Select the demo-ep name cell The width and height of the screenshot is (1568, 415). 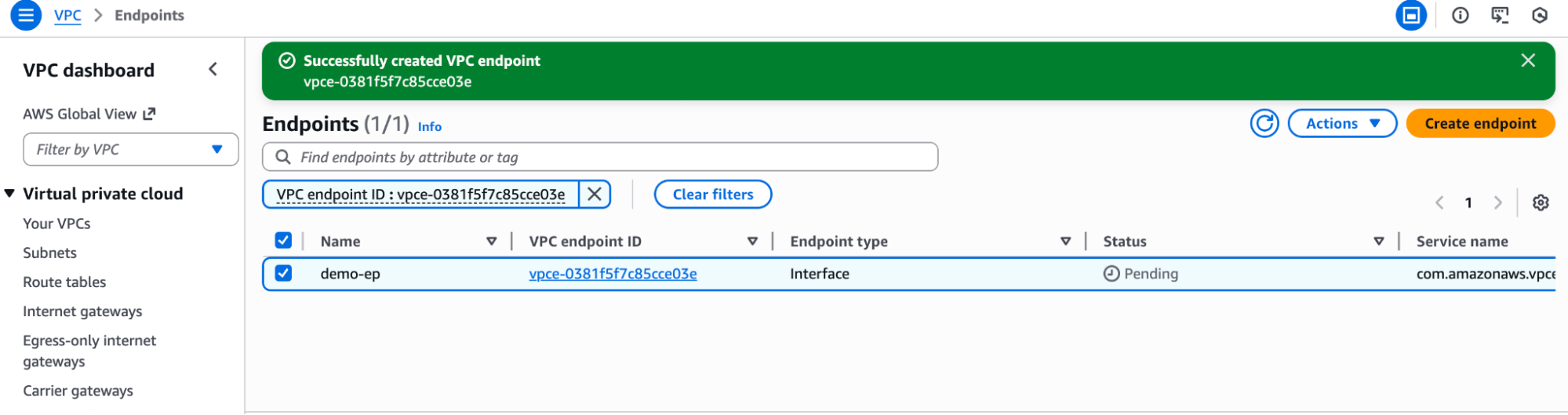click(350, 273)
